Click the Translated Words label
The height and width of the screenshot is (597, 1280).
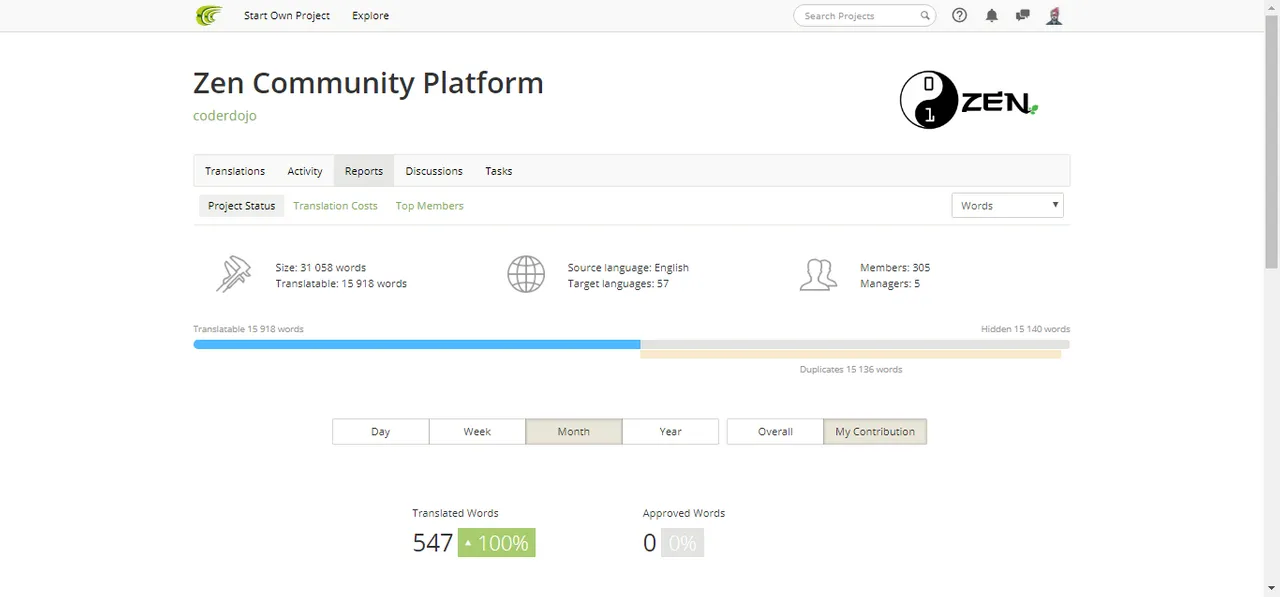click(455, 513)
